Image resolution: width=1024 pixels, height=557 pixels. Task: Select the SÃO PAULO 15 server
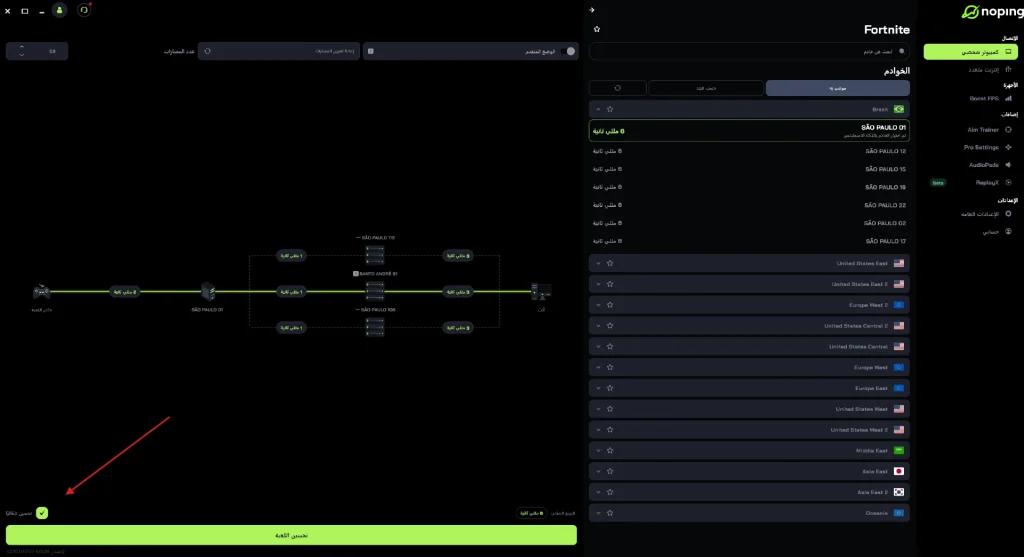749,169
